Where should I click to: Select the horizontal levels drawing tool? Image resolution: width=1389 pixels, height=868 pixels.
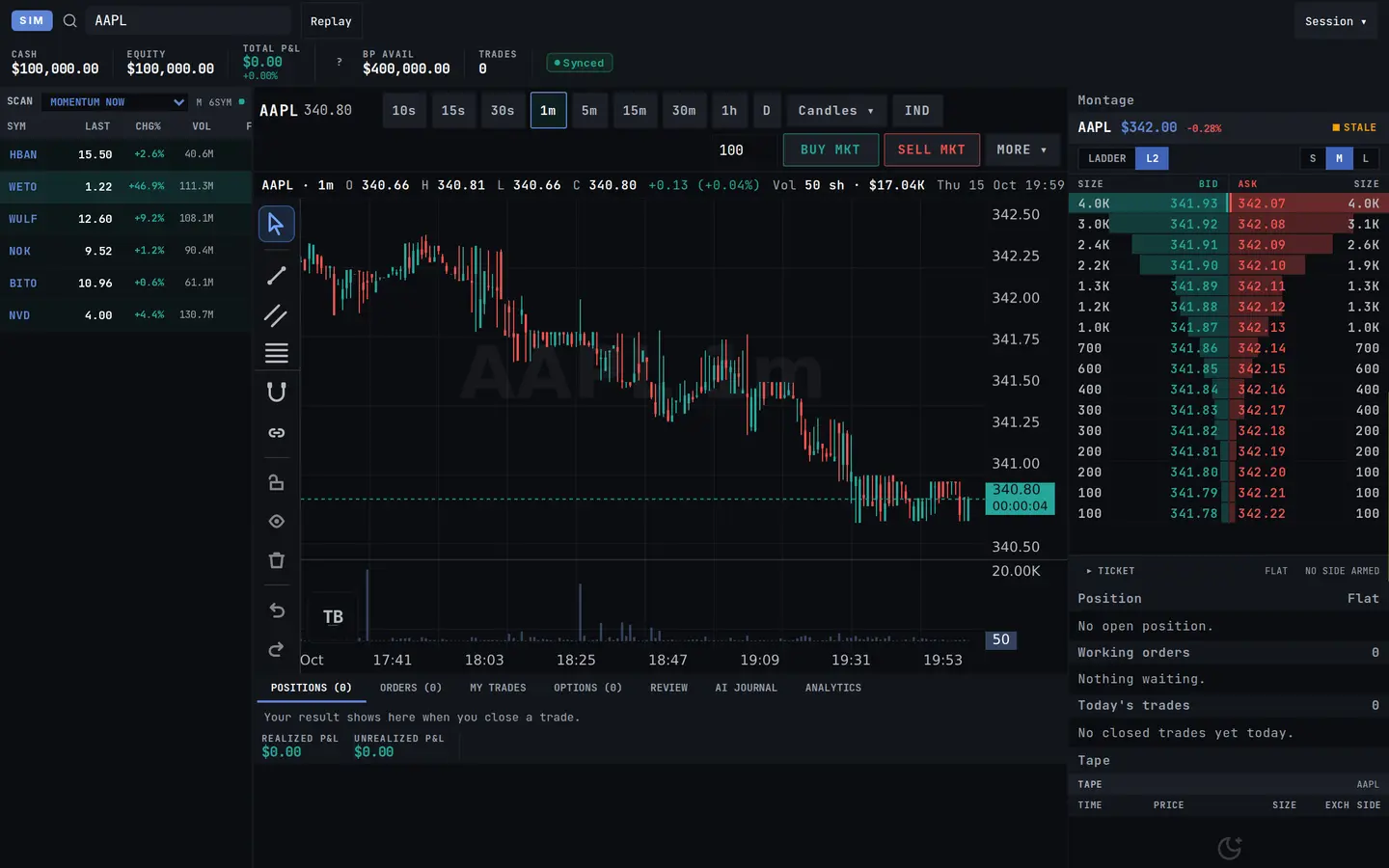(x=276, y=353)
